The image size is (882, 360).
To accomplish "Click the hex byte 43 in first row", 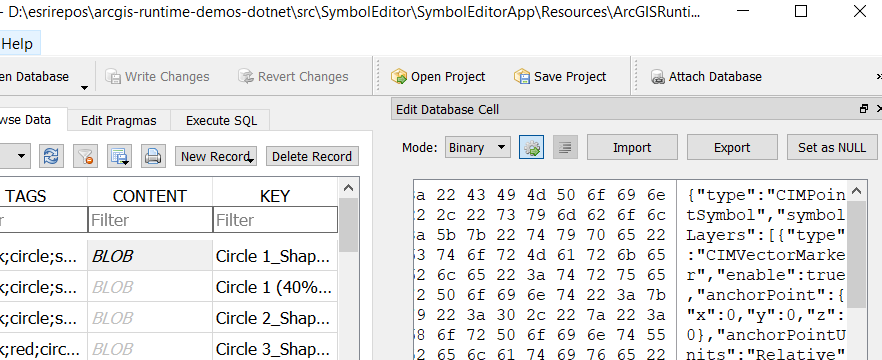I will pos(476,195).
